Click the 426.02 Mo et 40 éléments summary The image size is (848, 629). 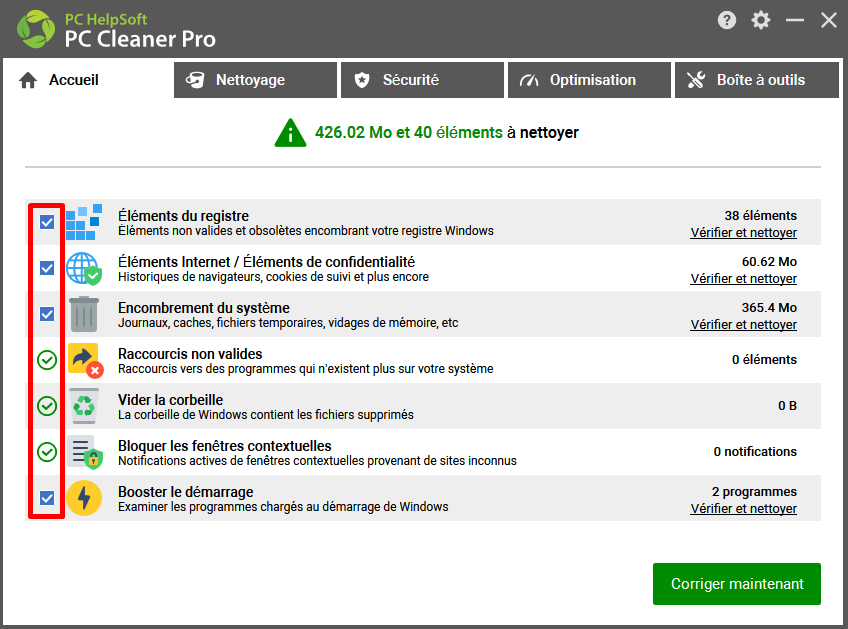pos(409,133)
